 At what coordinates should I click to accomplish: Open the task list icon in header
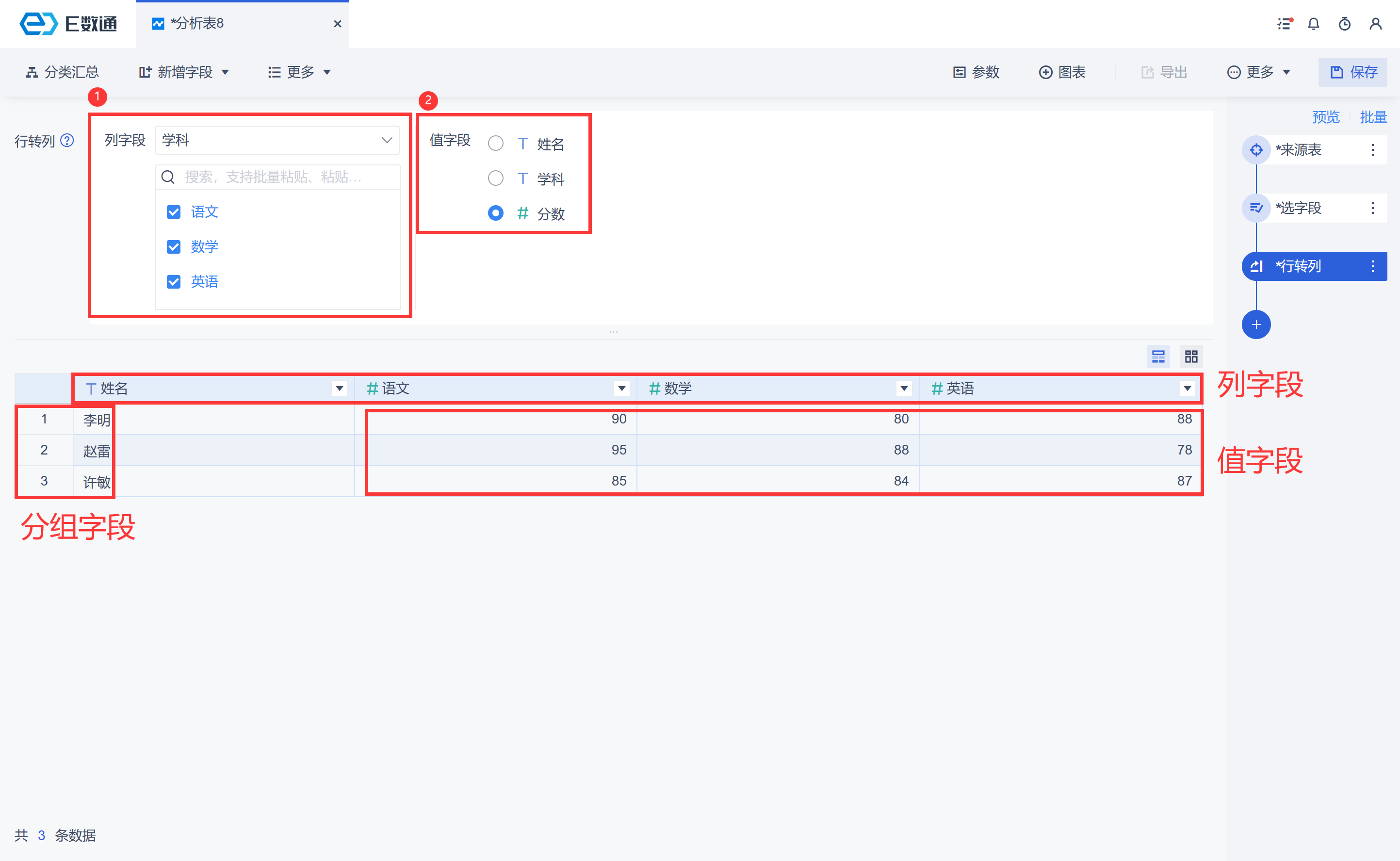1285,24
